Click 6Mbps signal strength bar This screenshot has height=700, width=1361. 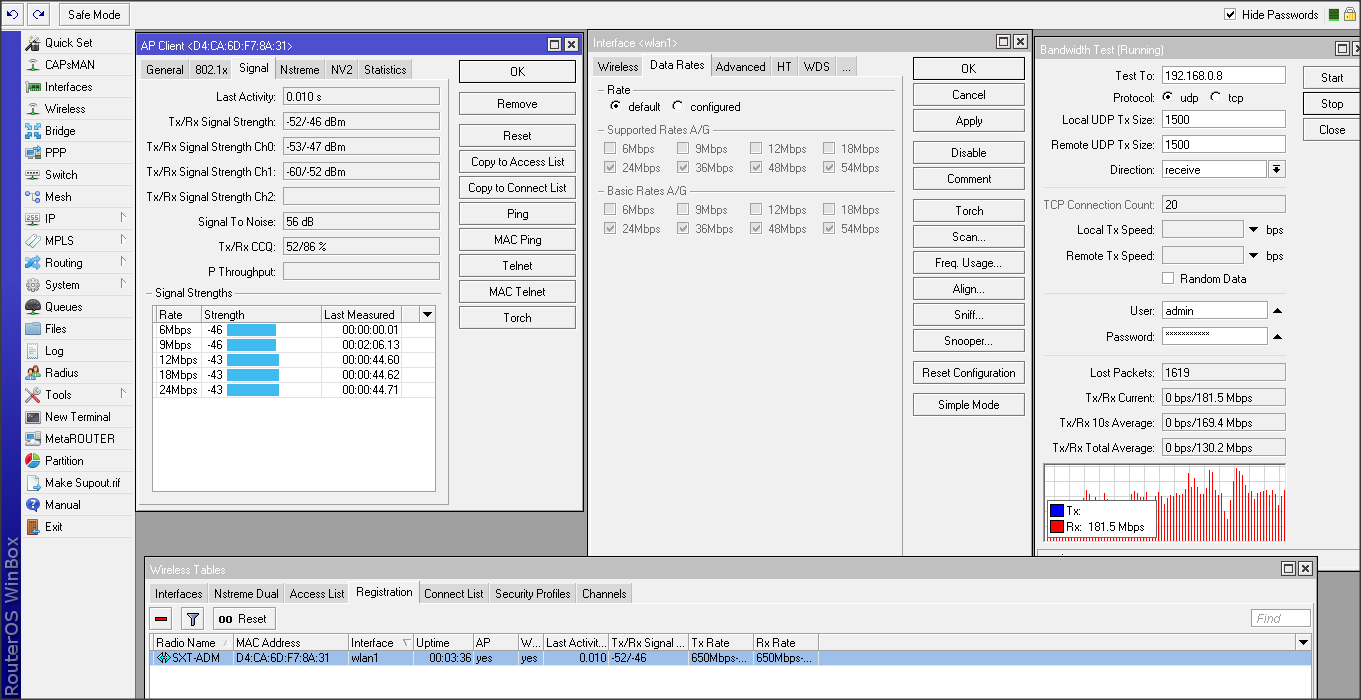(251, 330)
